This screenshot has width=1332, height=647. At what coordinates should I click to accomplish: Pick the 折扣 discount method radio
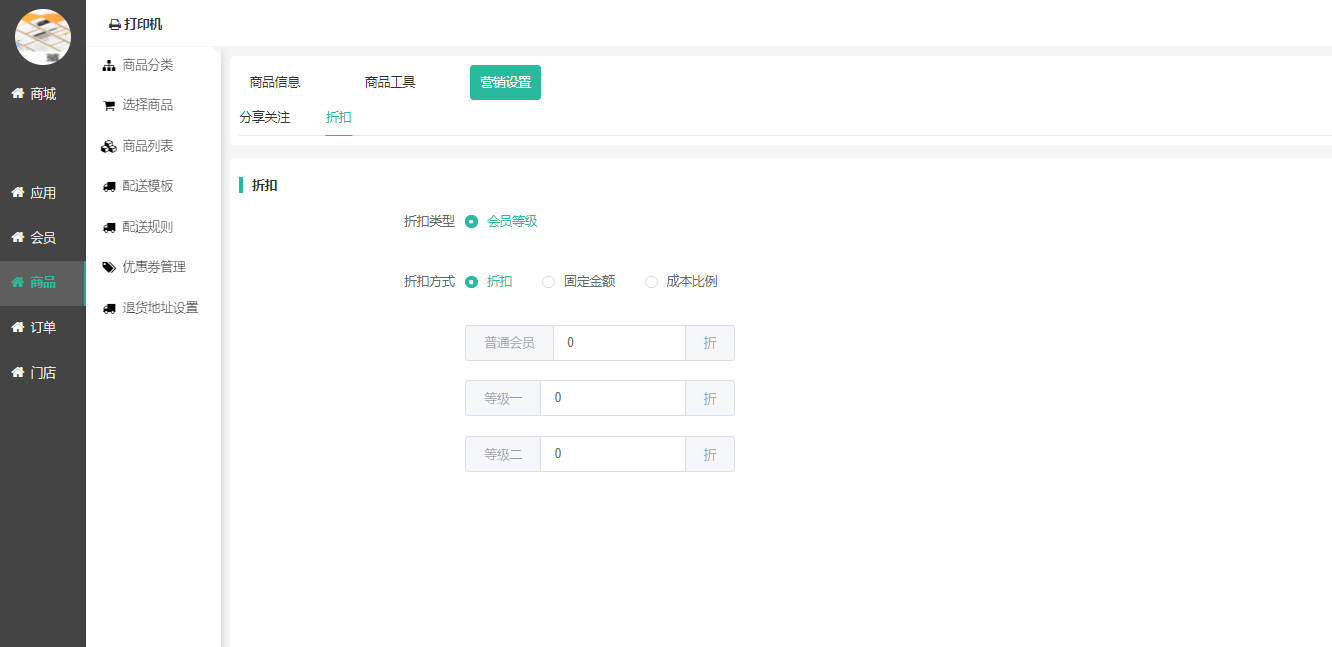point(472,282)
